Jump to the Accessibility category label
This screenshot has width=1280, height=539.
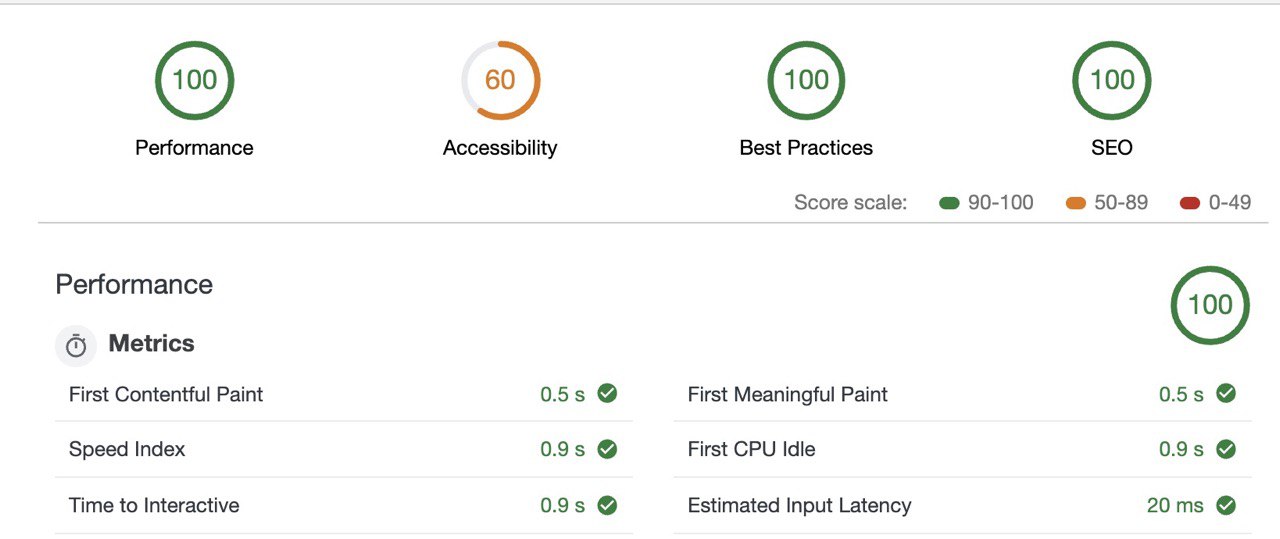(x=500, y=148)
